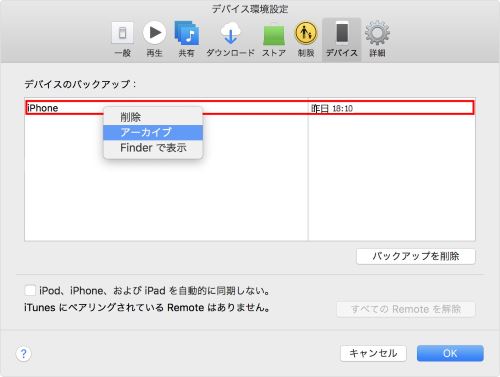Open the 共有 (Sharing) preferences pane
500x377 pixels.
pos(186,39)
